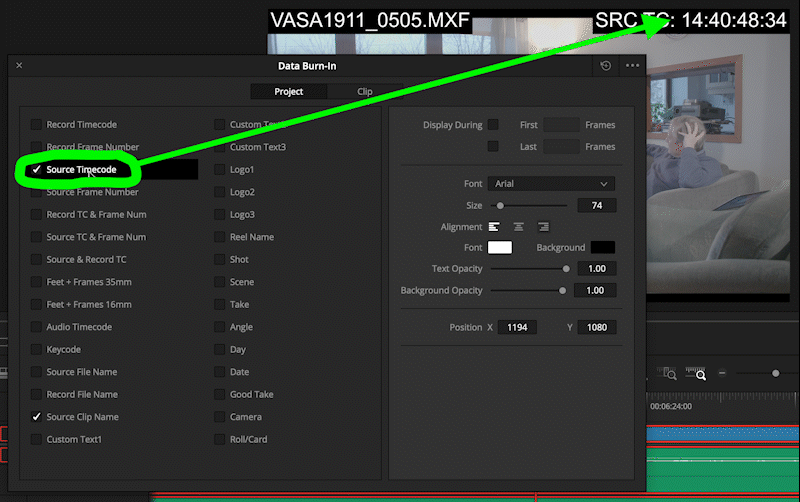This screenshot has width=800, height=502.
Task: Click the Text Opacity slider handle
Action: point(566,269)
